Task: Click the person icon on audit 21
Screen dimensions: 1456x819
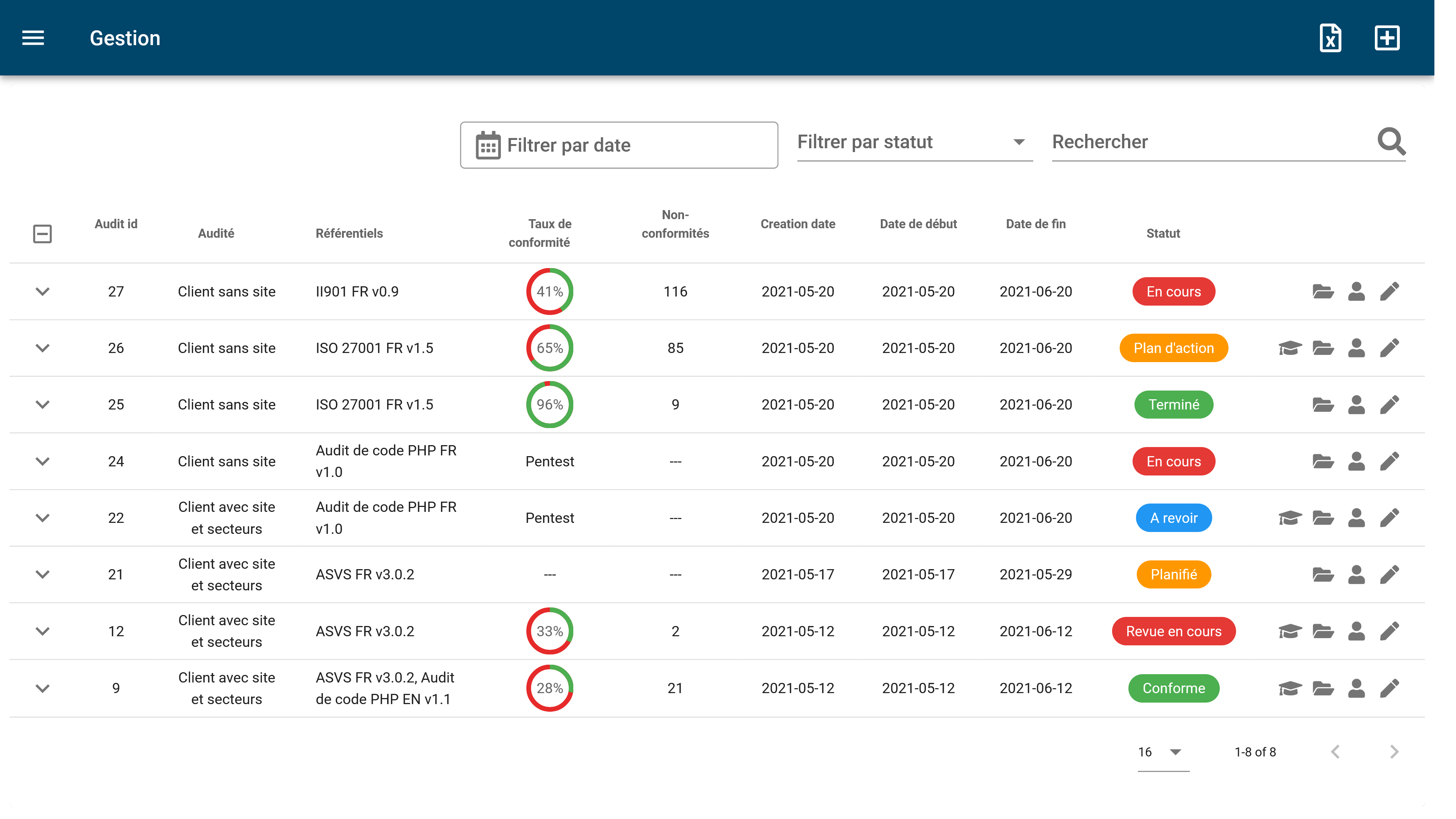Action: pos(1357,574)
